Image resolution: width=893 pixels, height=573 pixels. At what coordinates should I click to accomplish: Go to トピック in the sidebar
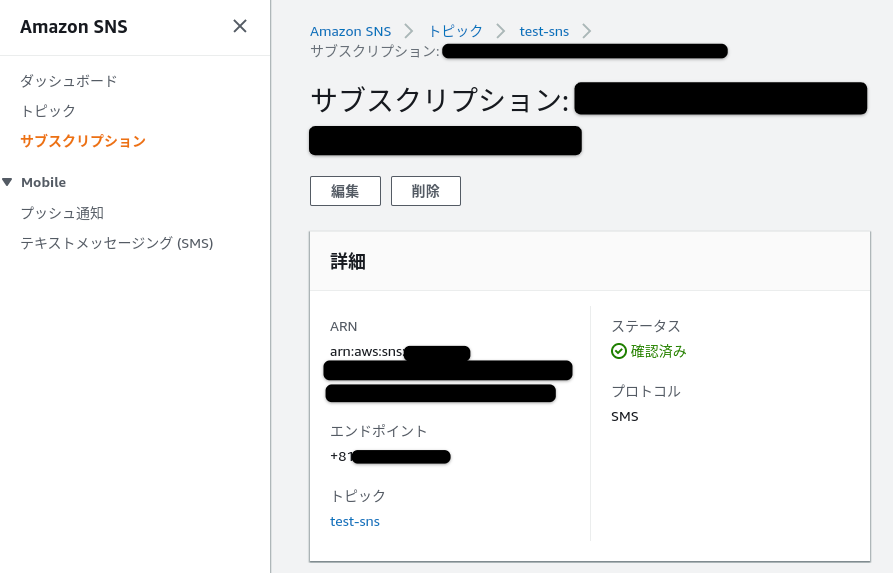pyautogui.click(x=48, y=110)
